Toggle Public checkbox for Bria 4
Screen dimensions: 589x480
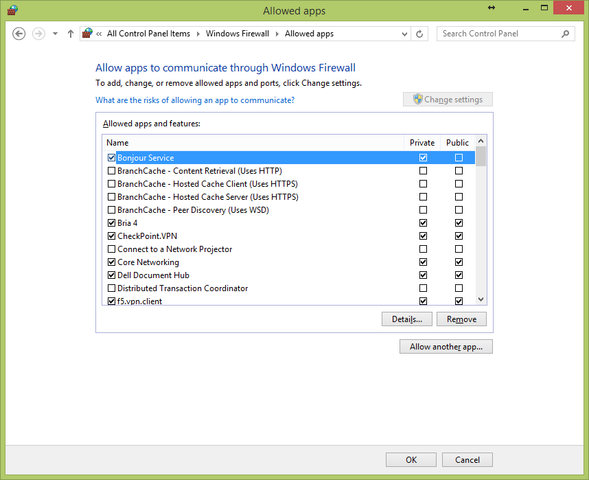click(459, 223)
